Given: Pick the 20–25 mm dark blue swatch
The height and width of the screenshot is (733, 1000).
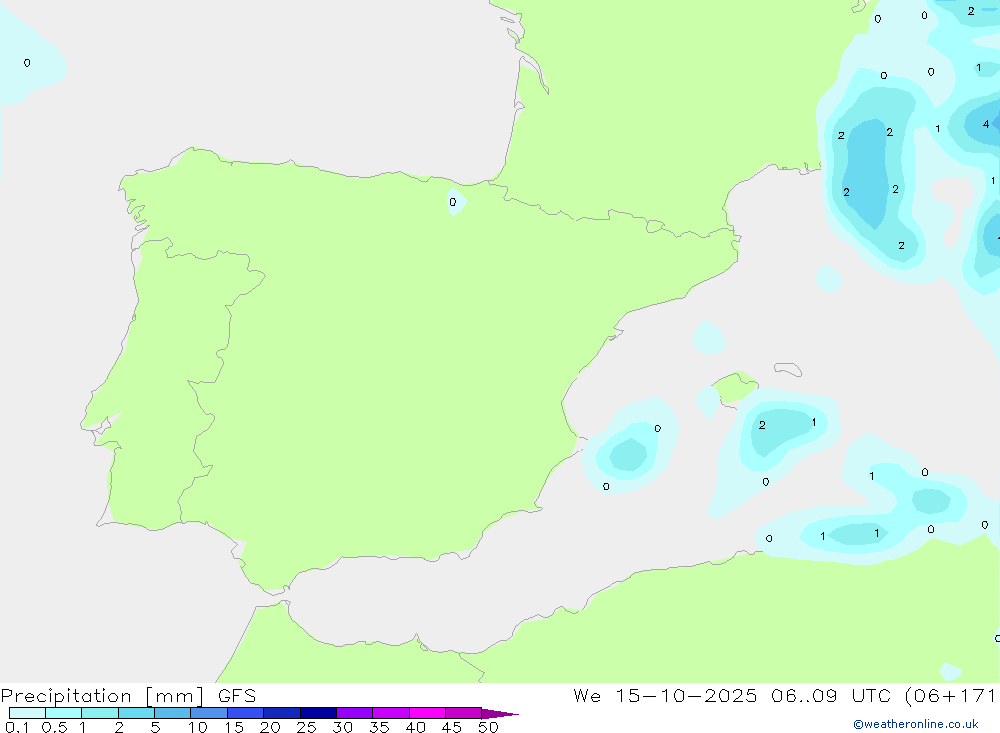Looking at the screenshot, I should [282, 713].
